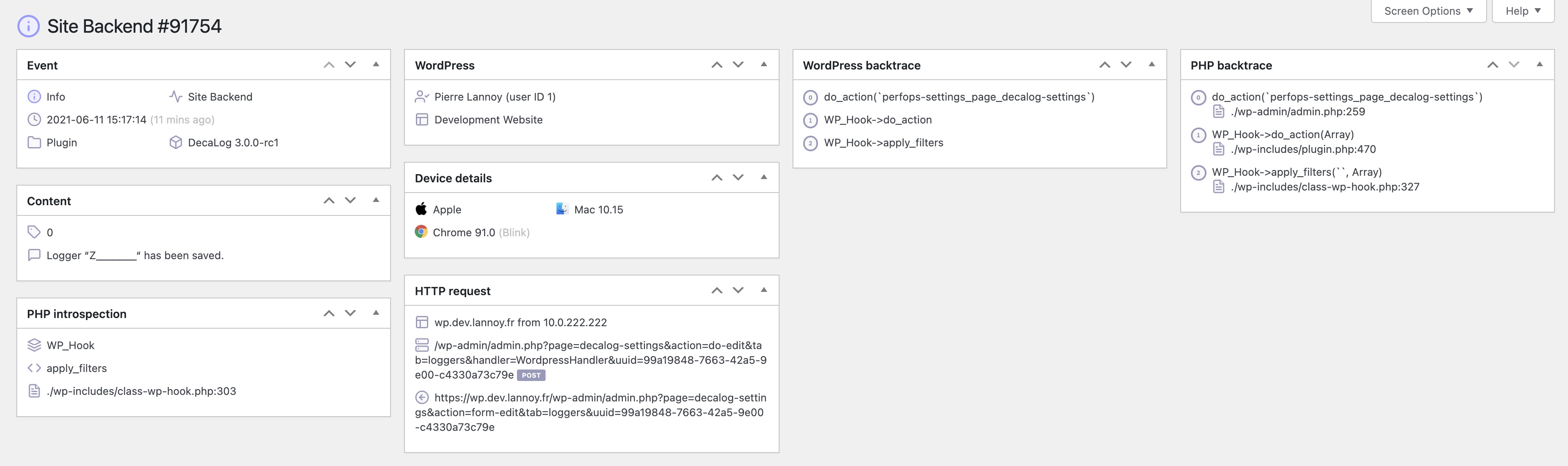Click WP_Hook->apply_filters in WordPress backtrace

coord(883,142)
